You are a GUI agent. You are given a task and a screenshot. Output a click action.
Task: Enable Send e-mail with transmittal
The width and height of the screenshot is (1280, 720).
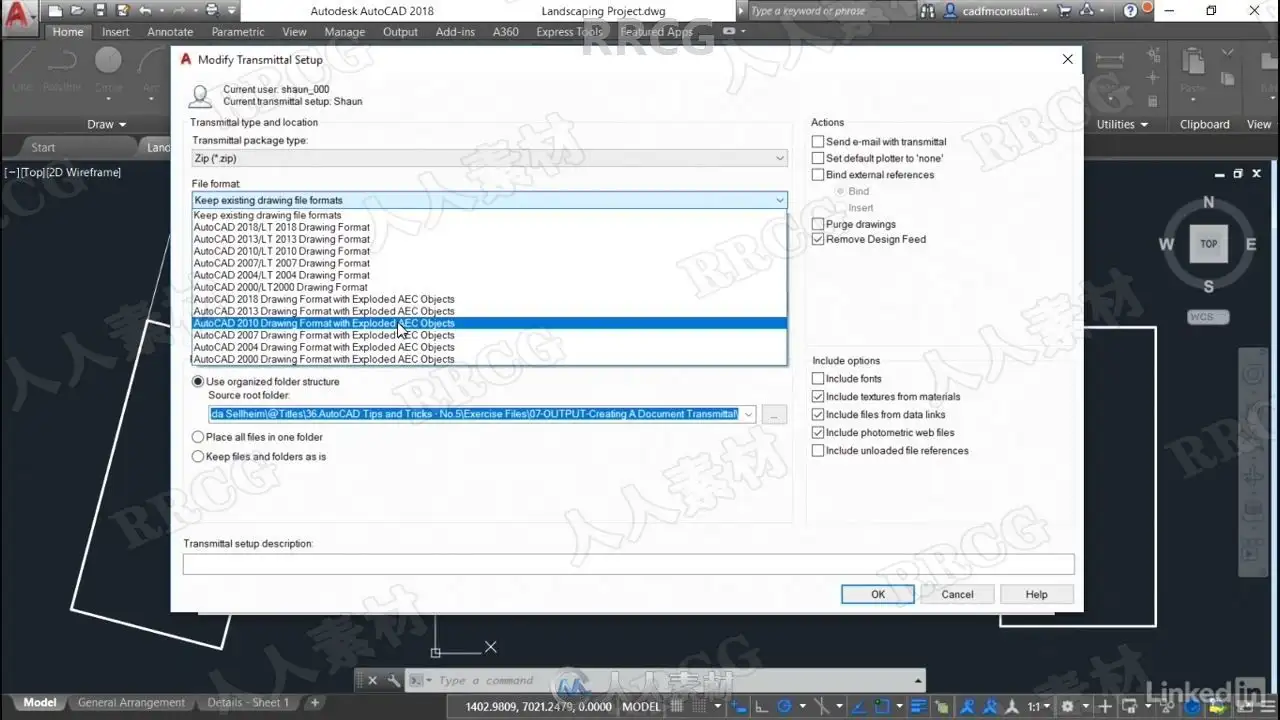pyautogui.click(x=818, y=142)
